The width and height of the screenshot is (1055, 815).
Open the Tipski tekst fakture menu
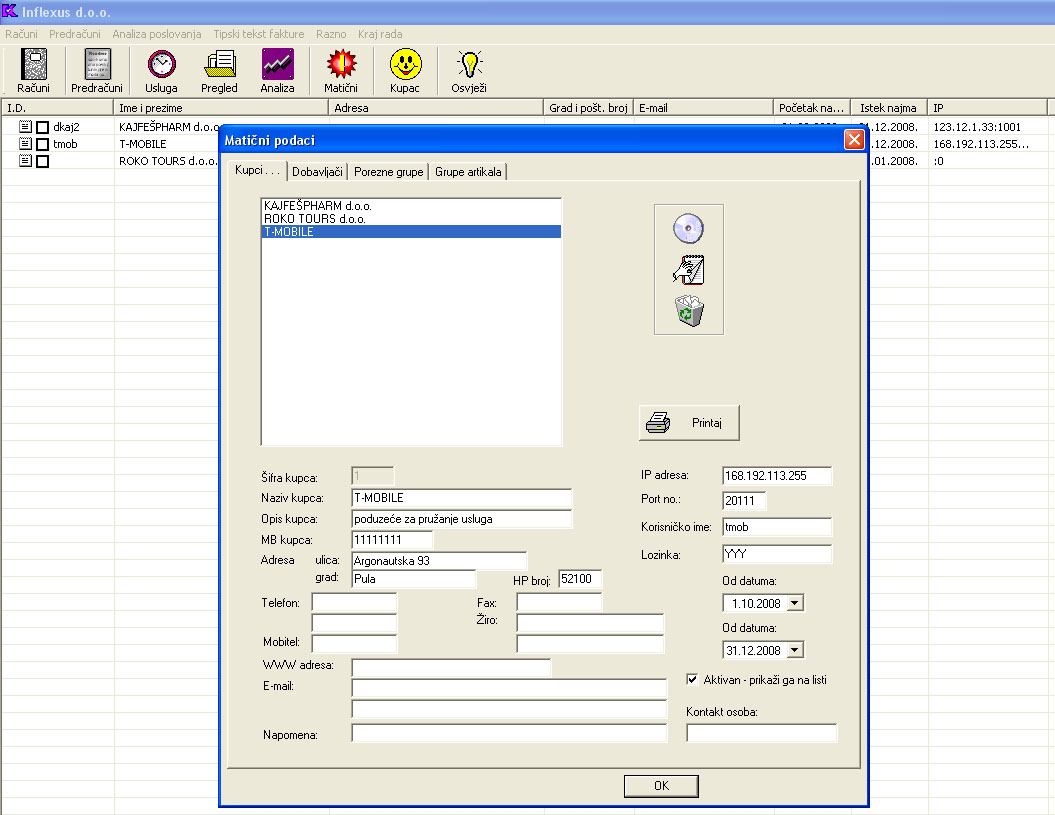[259, 34]
